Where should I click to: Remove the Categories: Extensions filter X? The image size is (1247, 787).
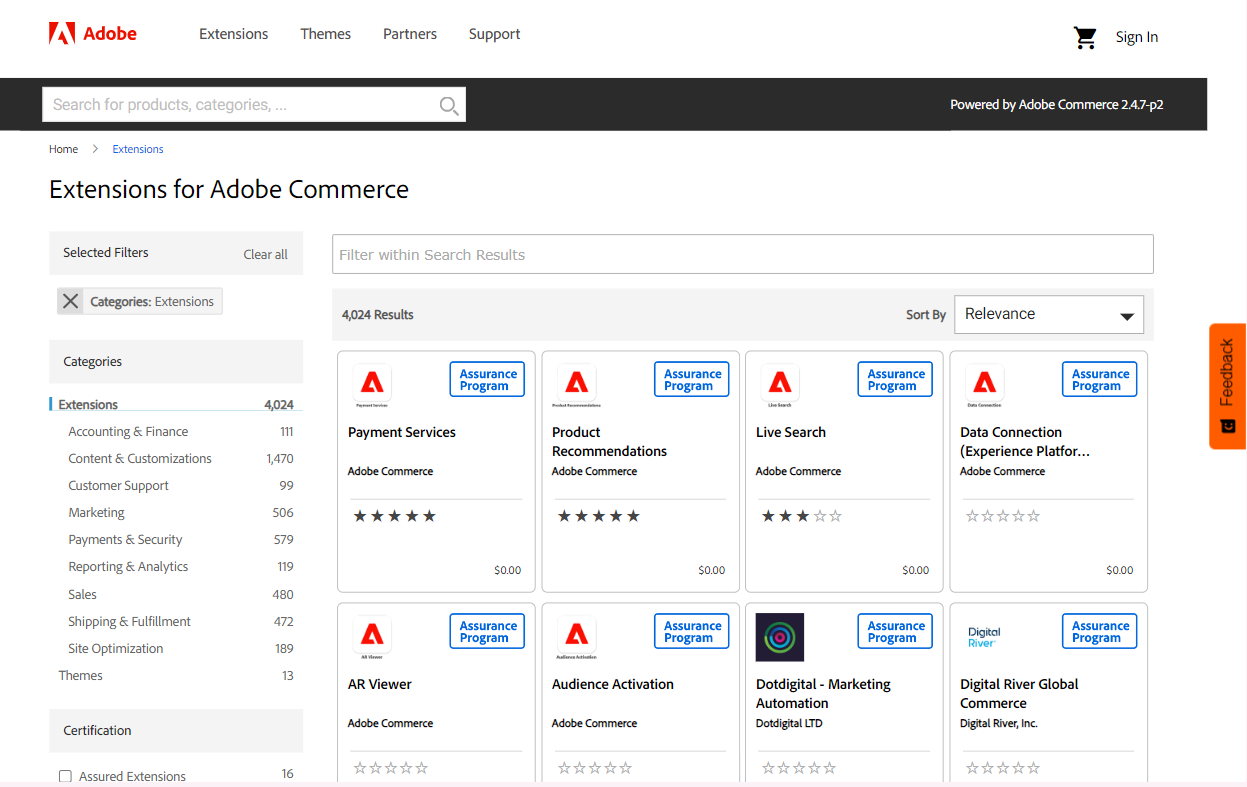(x=70, y=301)
